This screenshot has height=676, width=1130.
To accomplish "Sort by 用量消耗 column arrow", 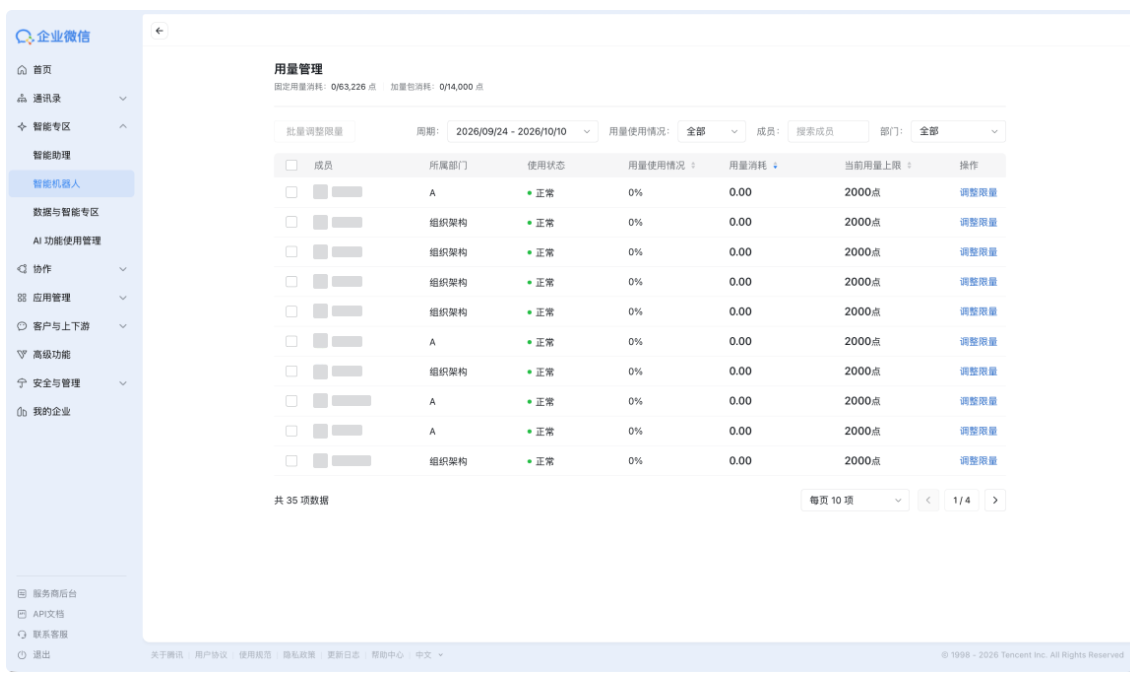I will 775,166.
